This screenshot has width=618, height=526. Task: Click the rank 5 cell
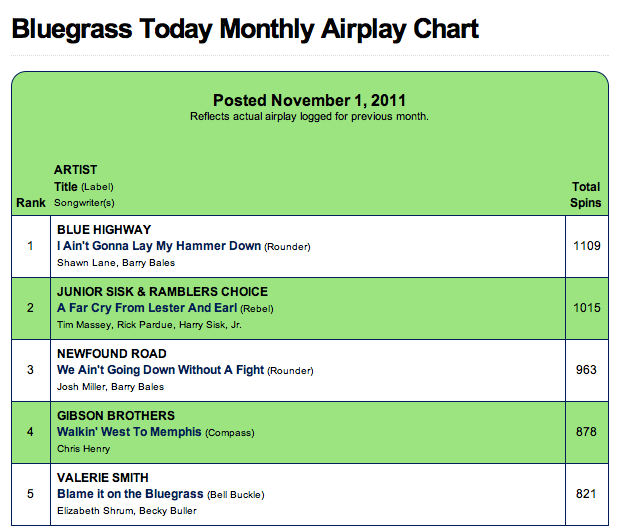[x=31, y=494]
